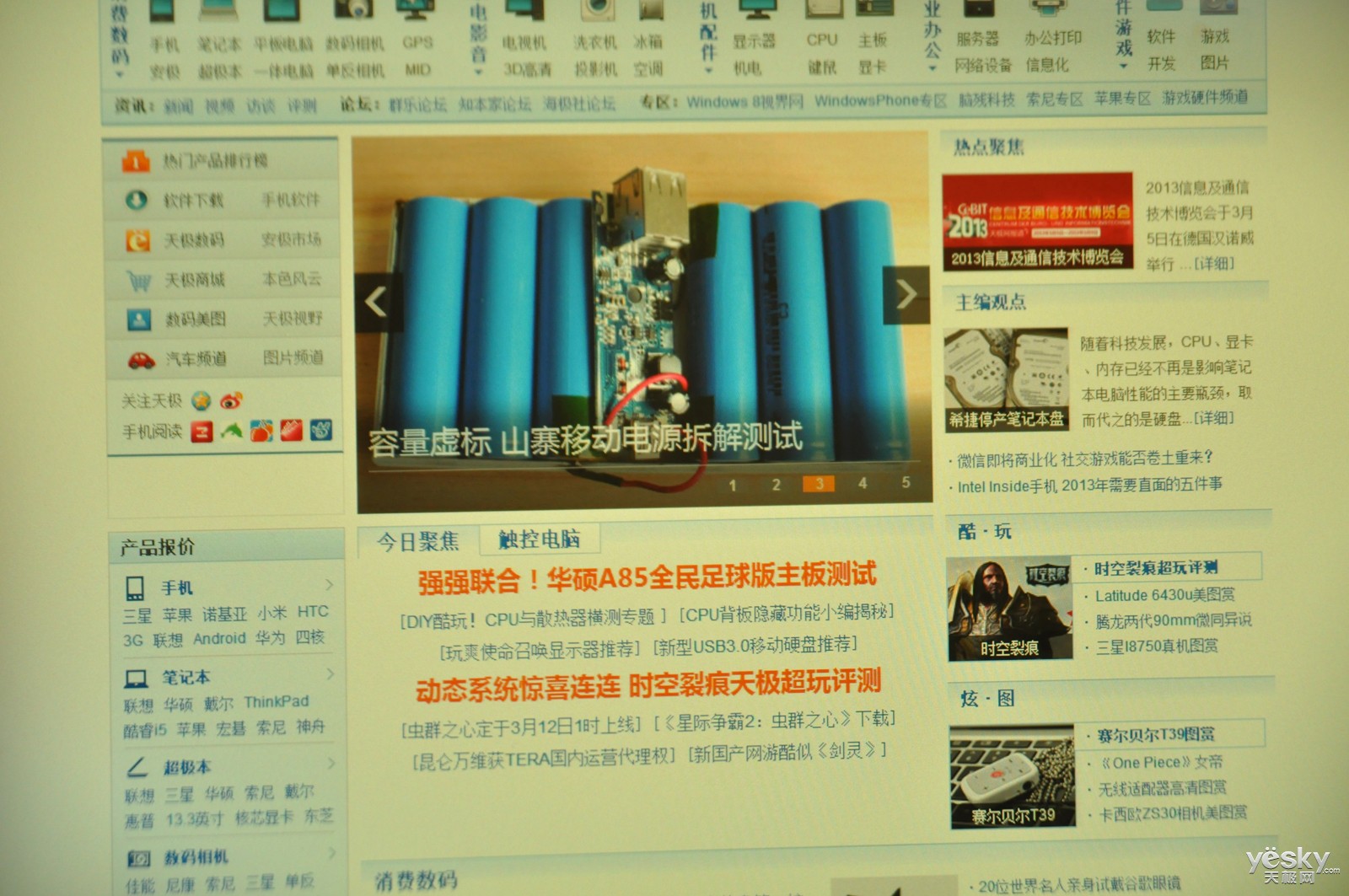The width and height of the screenshot is (1349, 896).
Task: Click the 赛尔贝尔T39 thumbnail
Action: pyautogui.click(x=1012, y=777)
